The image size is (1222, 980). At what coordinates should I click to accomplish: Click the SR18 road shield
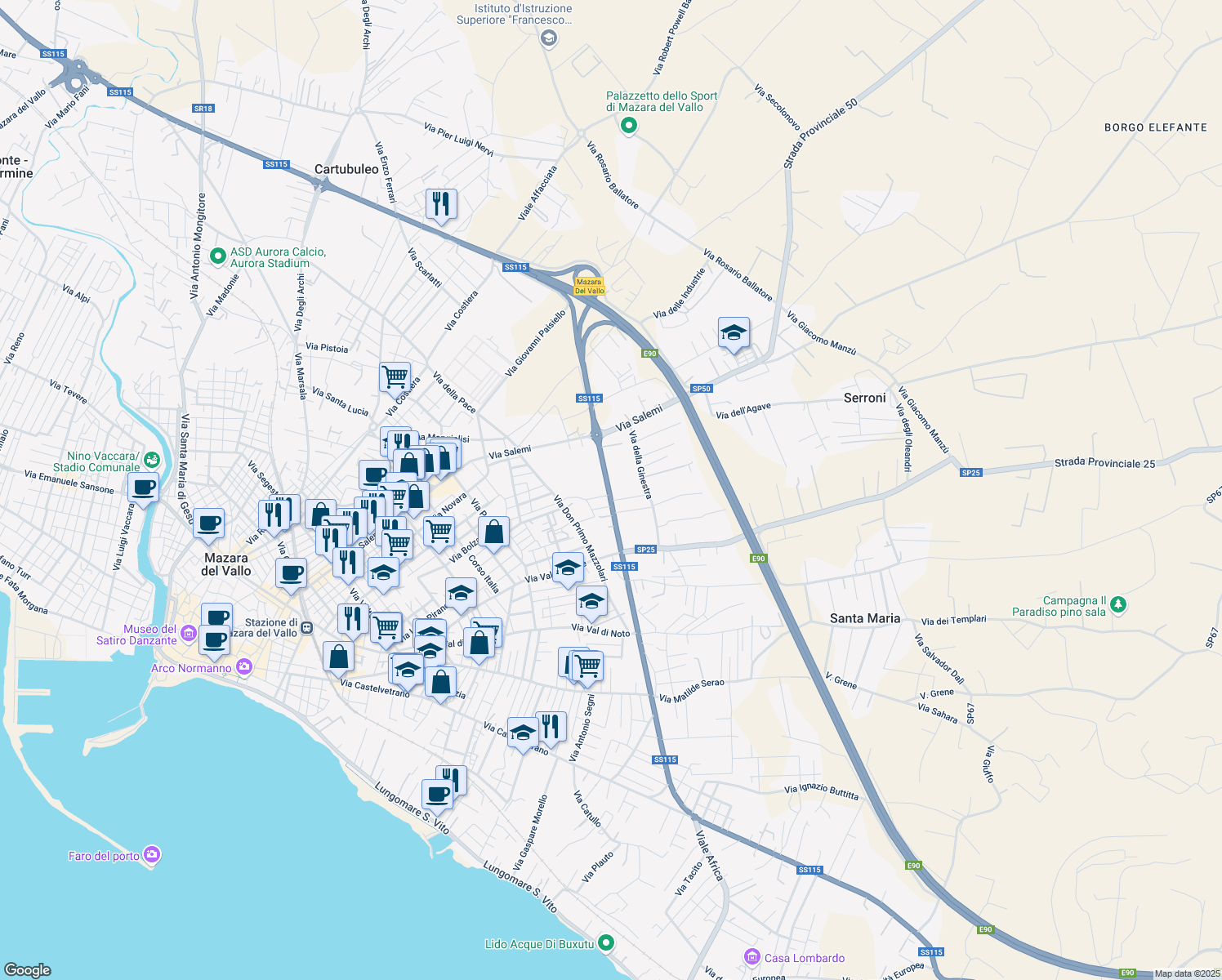point(203,108)
